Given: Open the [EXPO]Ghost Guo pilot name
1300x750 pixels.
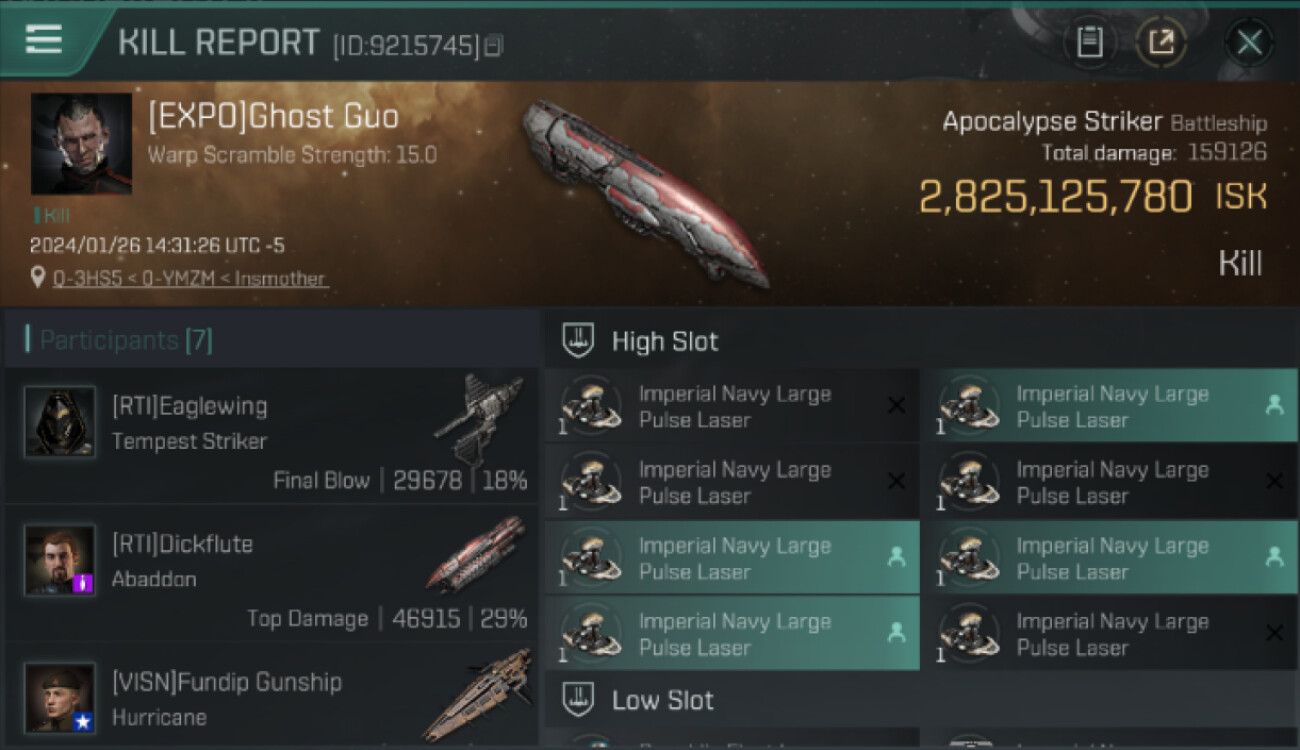Looking at the screenshot, I should [x=273, y=117].
